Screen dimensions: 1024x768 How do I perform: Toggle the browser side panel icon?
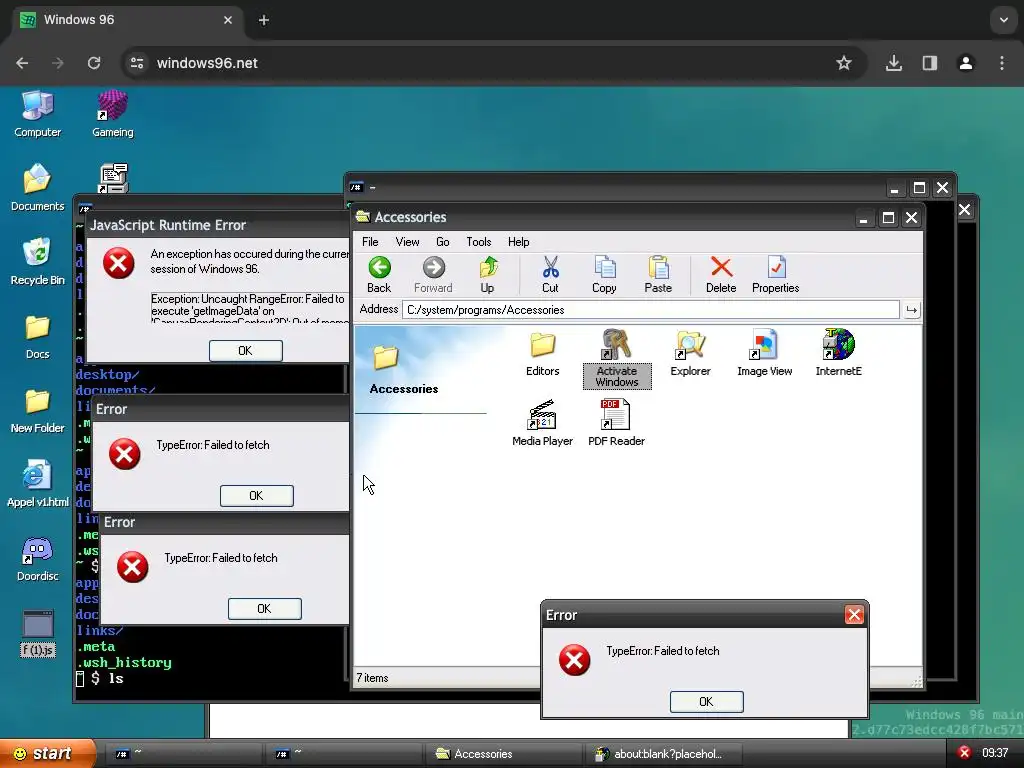(929, 63)
